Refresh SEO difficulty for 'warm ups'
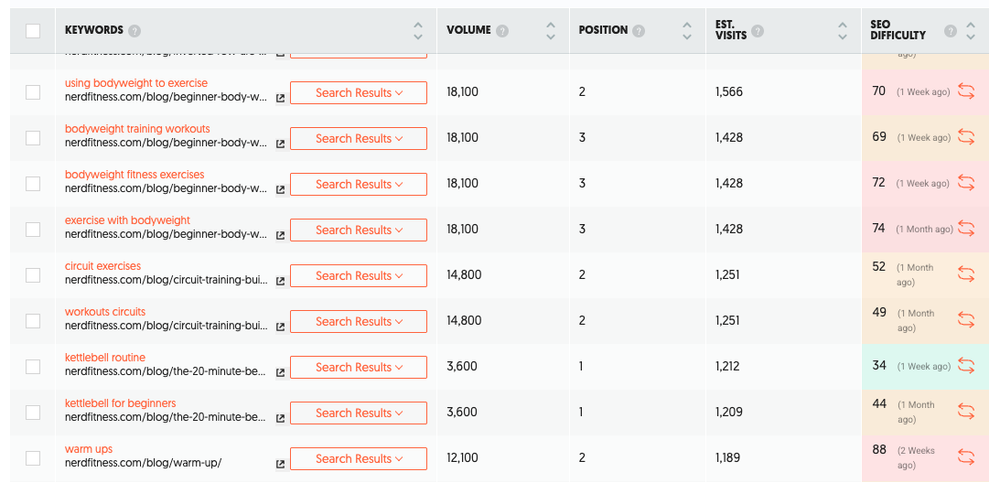The image size is (1000, 482). pos(966,457)
